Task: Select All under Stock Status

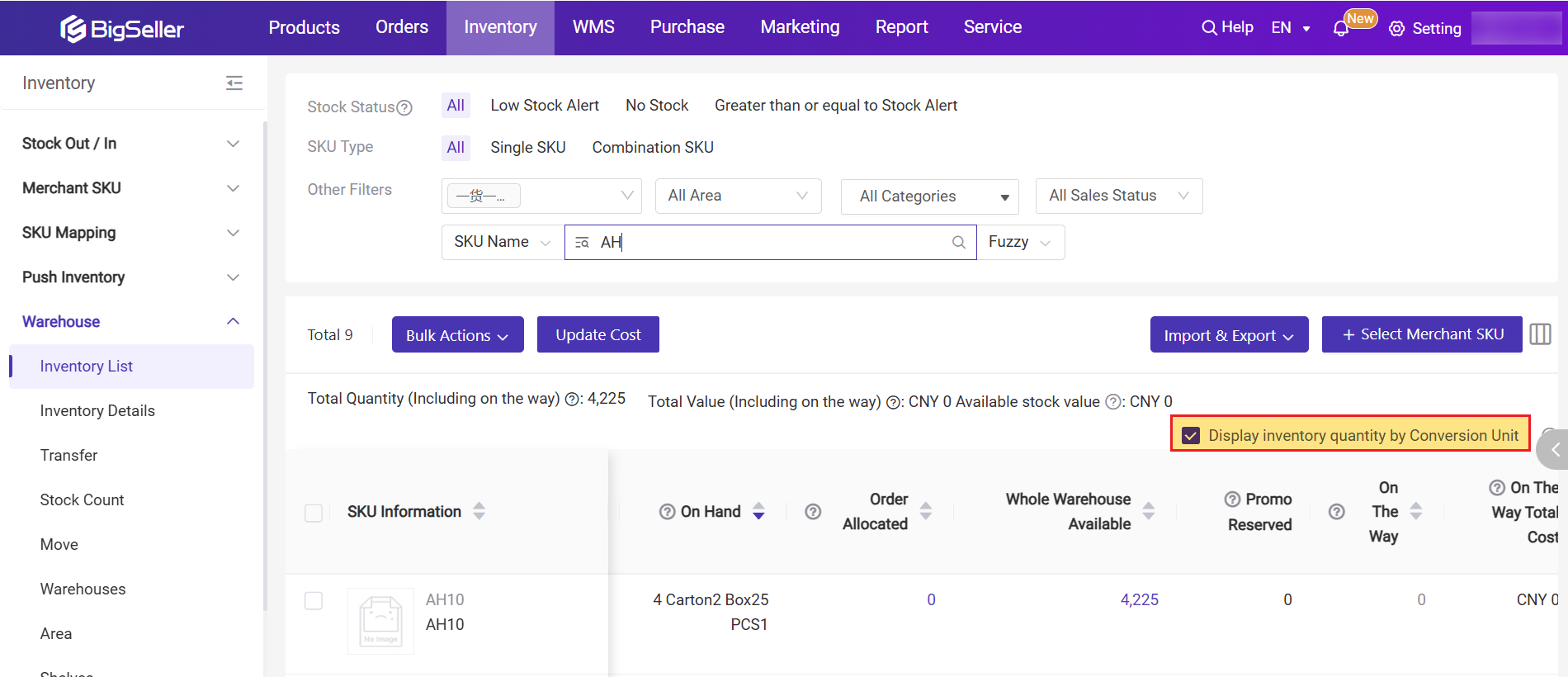Action: tap(456, 106)
